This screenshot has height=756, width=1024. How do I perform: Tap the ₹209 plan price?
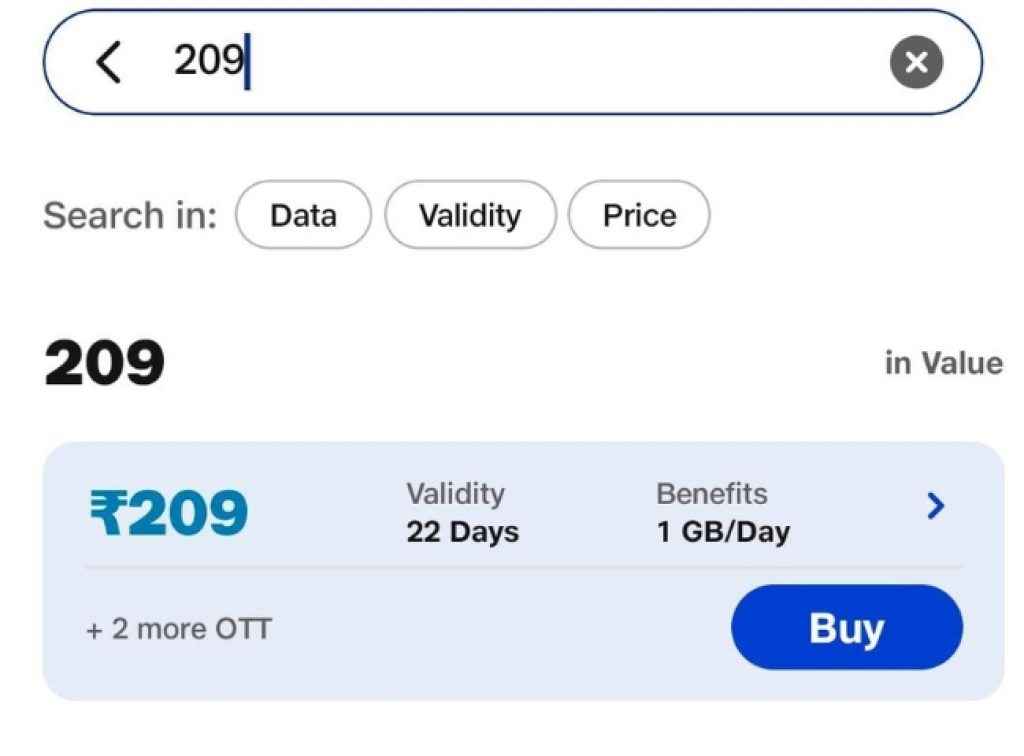[x=169, y=513]
